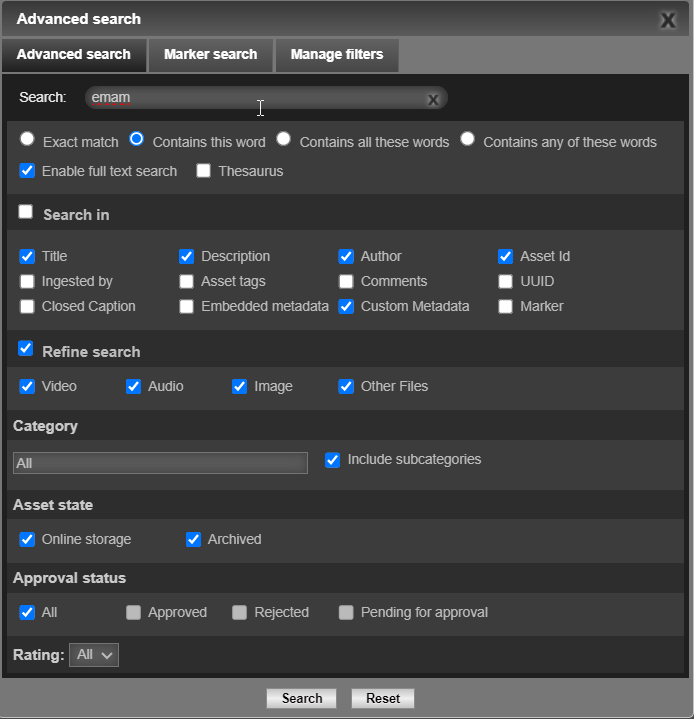
Task: Select Contains all these words option
Action: (283, 138)
